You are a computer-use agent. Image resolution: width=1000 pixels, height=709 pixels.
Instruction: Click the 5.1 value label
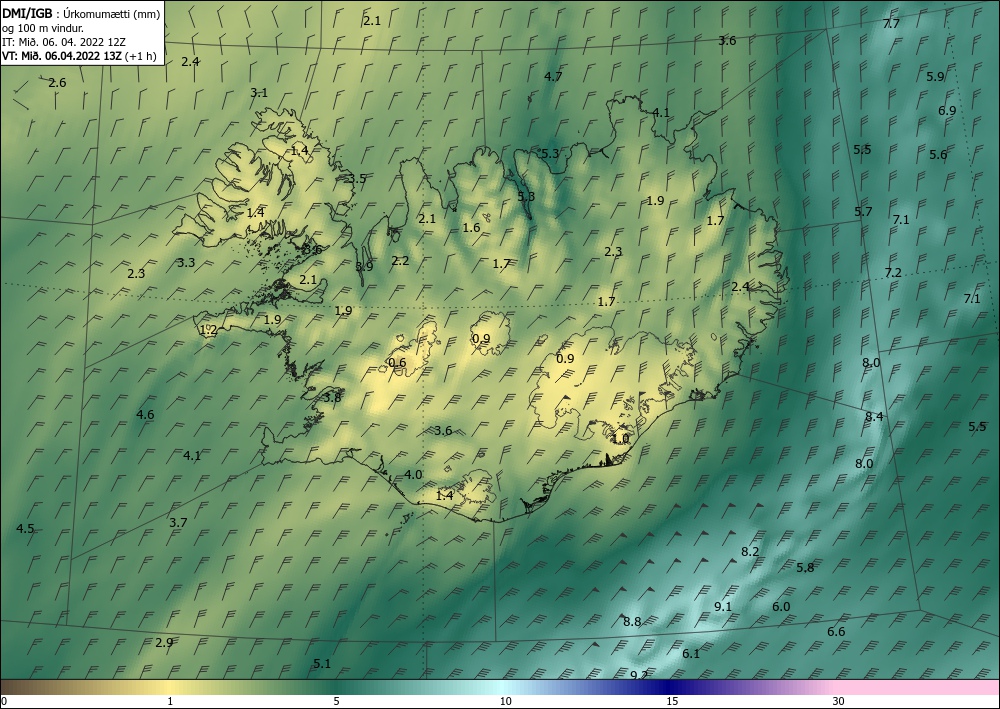(x=323, y=663)
